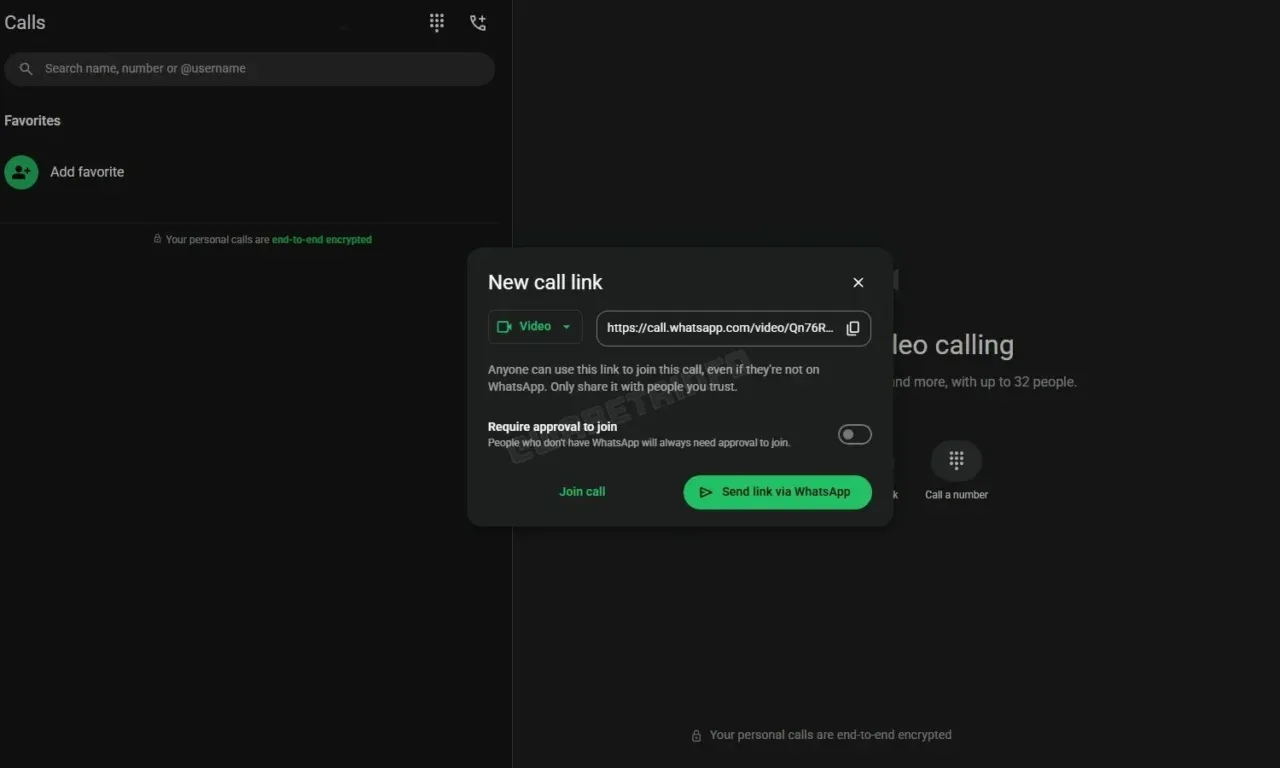Click the New call link dialog title

(545, 283)
